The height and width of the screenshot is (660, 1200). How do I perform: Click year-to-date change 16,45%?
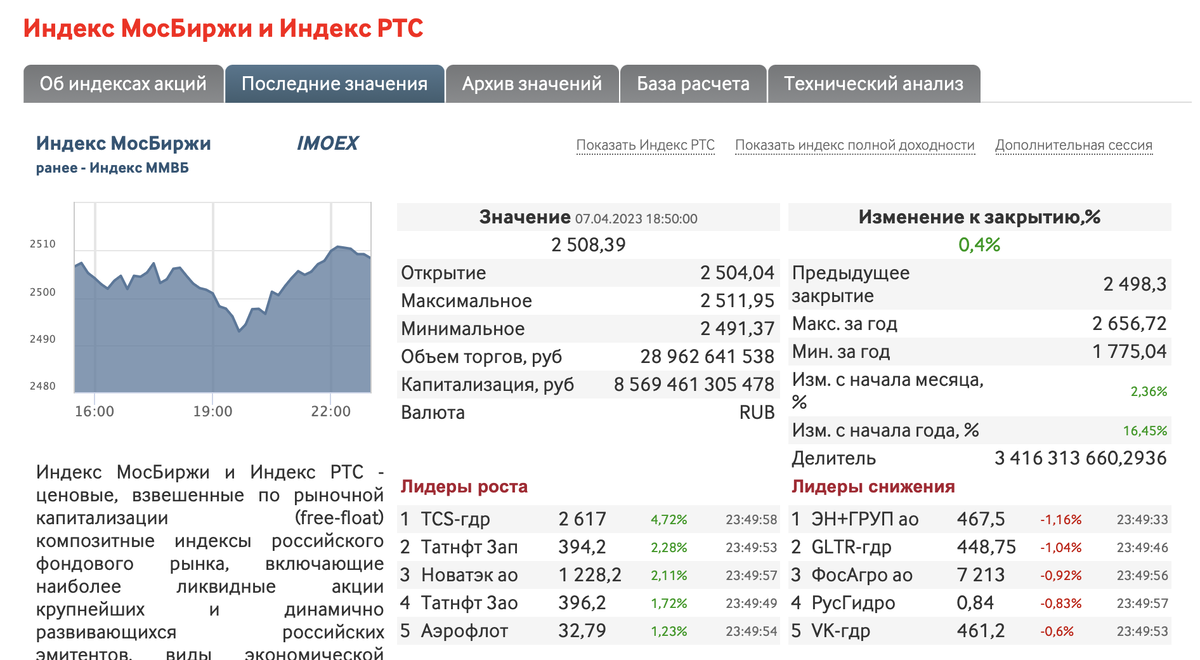[x=1145, y=431]
